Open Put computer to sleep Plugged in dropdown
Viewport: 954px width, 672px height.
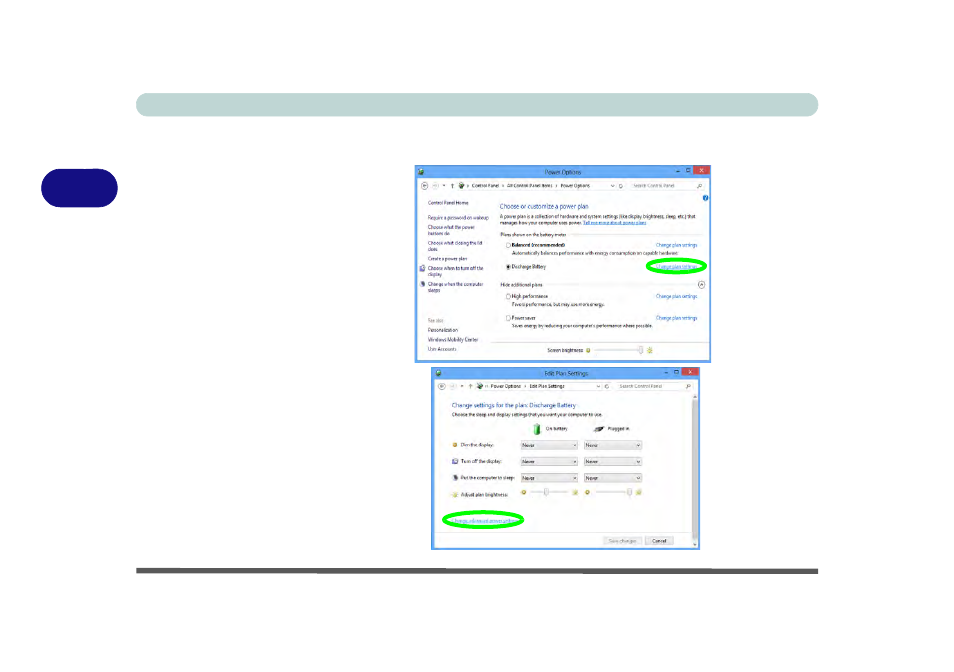click(613, 479)
